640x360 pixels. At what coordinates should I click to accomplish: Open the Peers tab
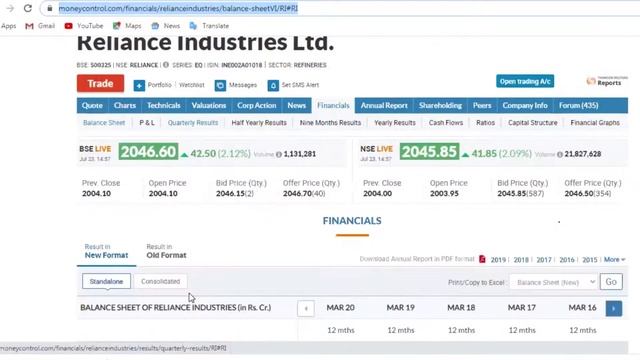pyautogui.click(x=482, y=105)
